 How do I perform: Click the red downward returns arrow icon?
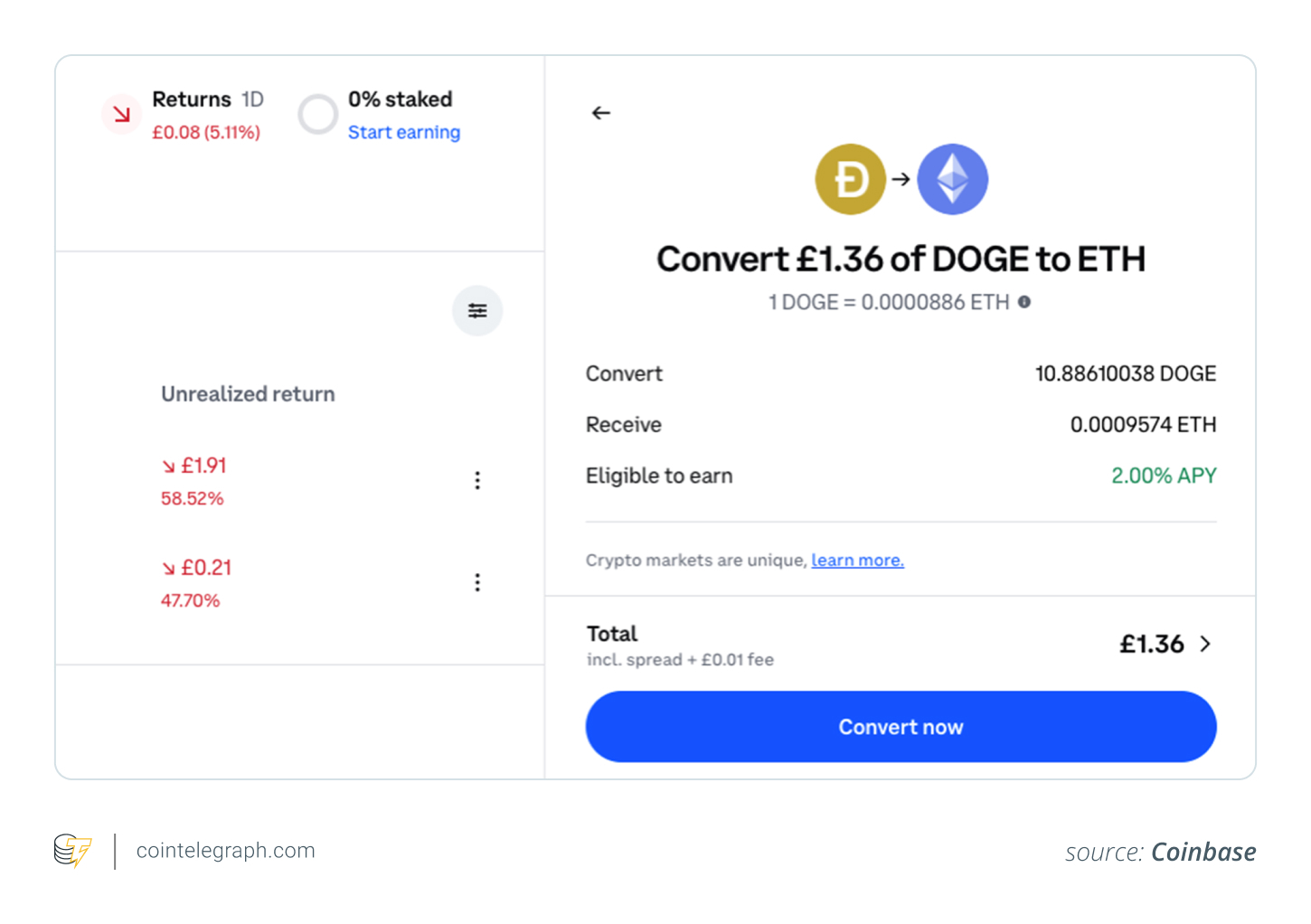(122, 114)
